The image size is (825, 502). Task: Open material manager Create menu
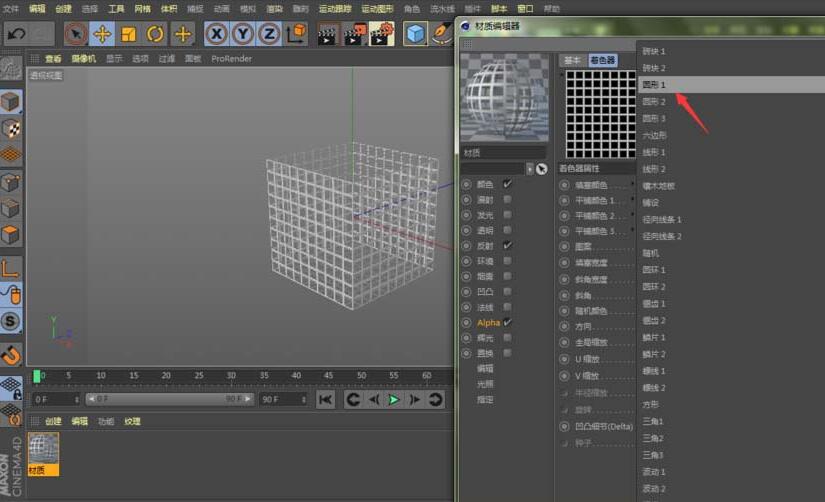(x=53, y=421)
